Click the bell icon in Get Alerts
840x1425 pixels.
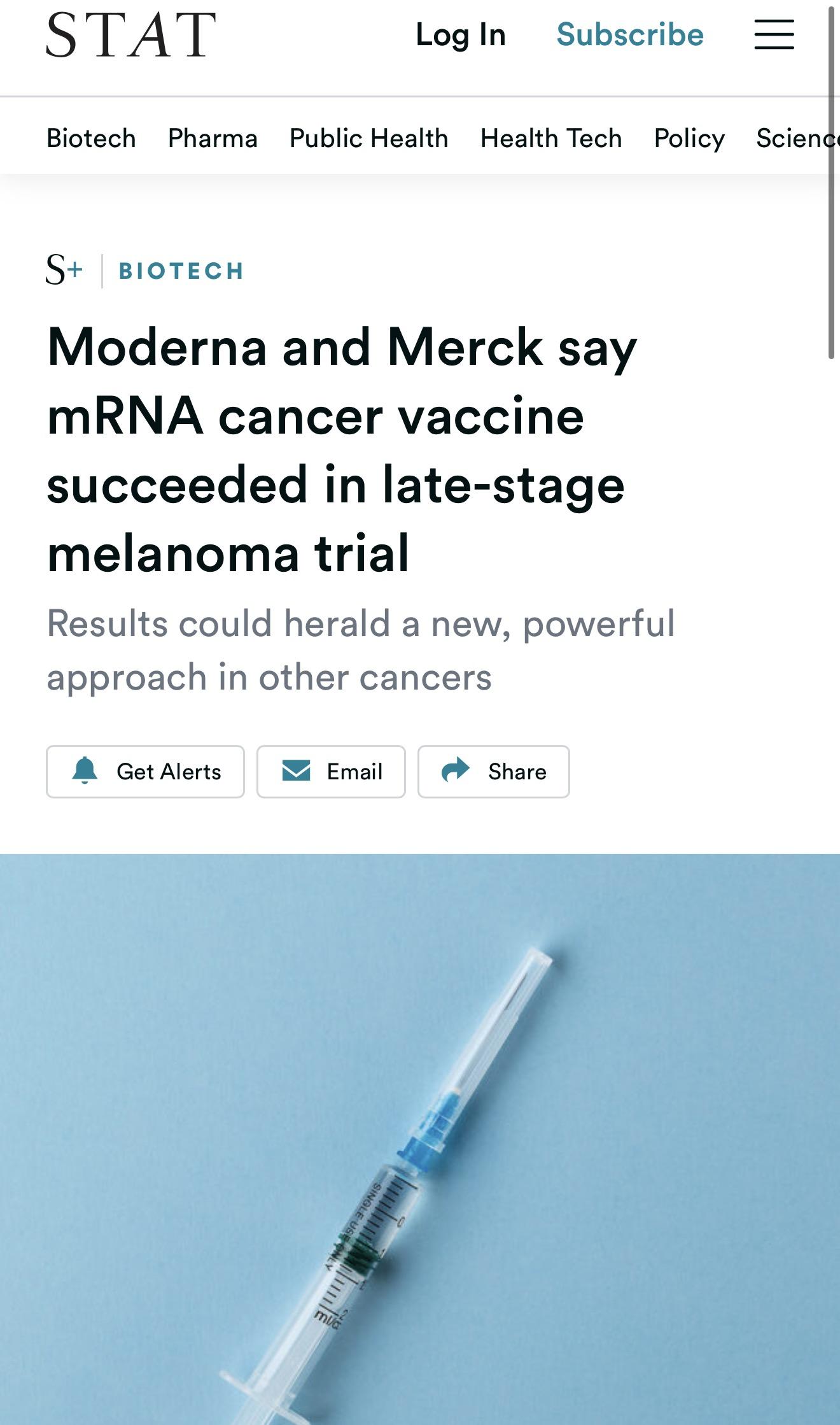[85, 770]
